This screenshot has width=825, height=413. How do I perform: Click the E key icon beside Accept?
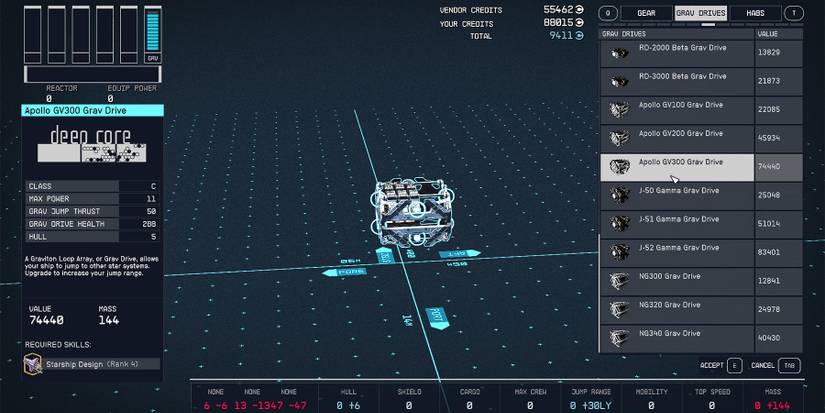click(734, 365)
